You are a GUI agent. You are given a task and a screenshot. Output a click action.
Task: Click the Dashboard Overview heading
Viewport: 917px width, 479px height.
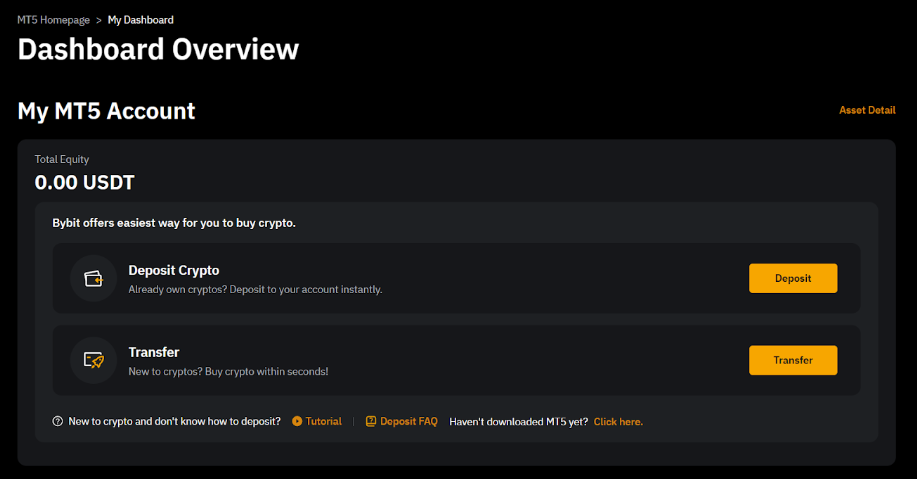point(158,49)
